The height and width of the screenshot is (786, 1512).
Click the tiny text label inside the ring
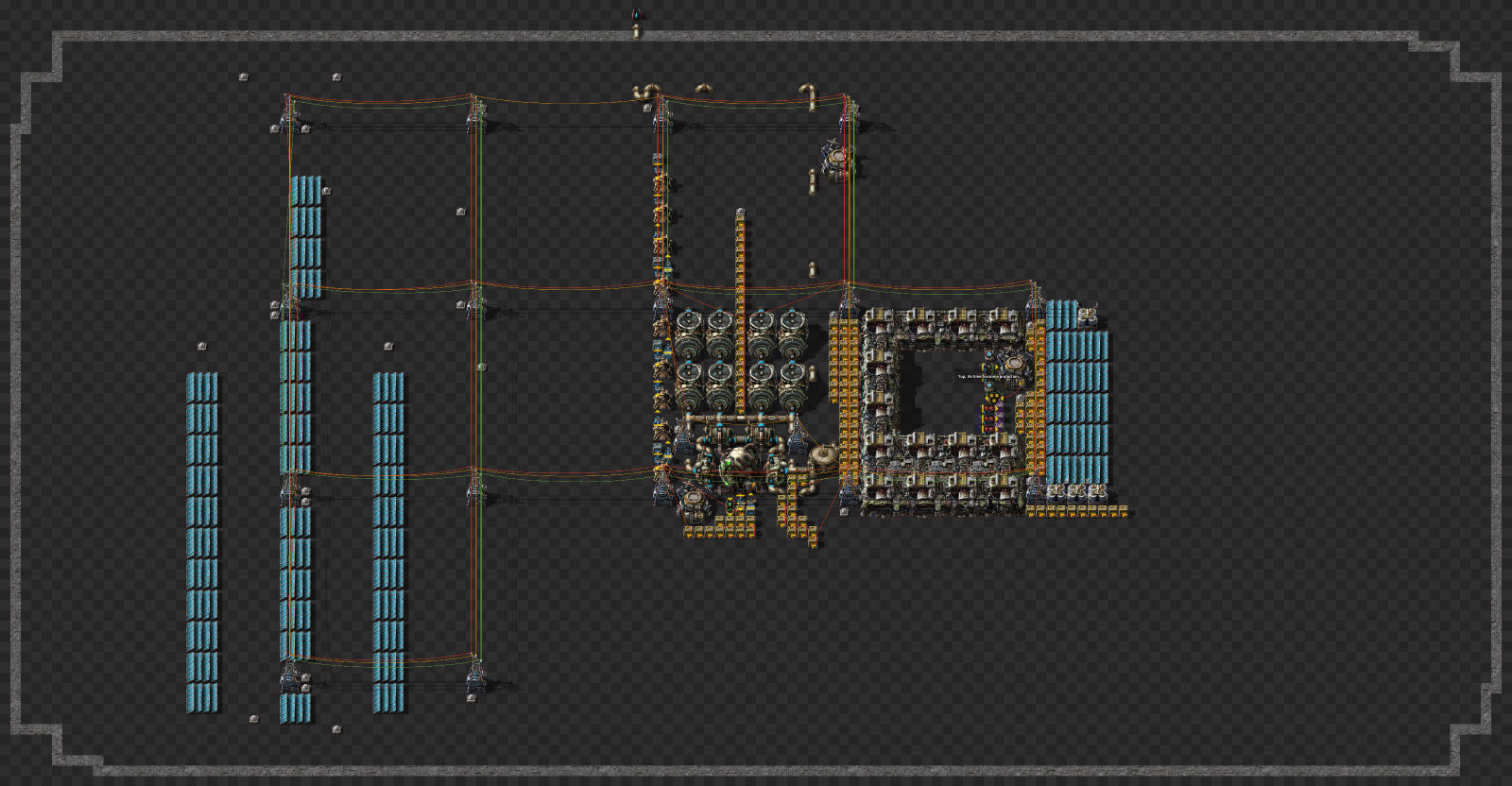(x=990, y=376)
